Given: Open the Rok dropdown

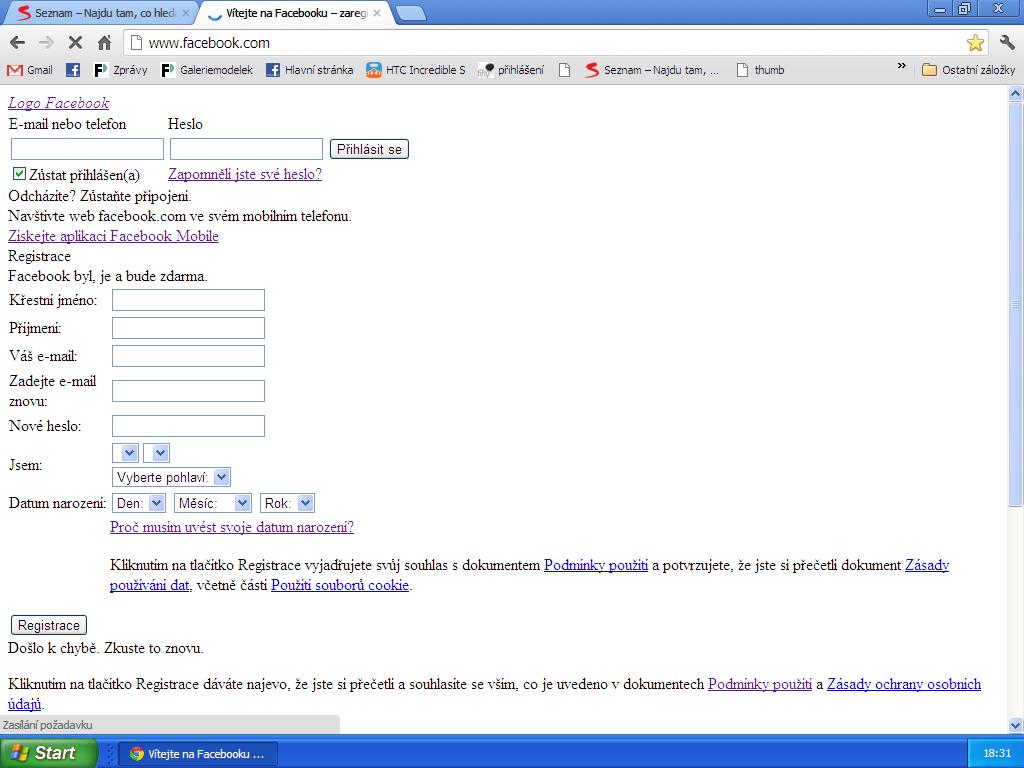Looking at the screenshot, I should [x=287, y=504].
